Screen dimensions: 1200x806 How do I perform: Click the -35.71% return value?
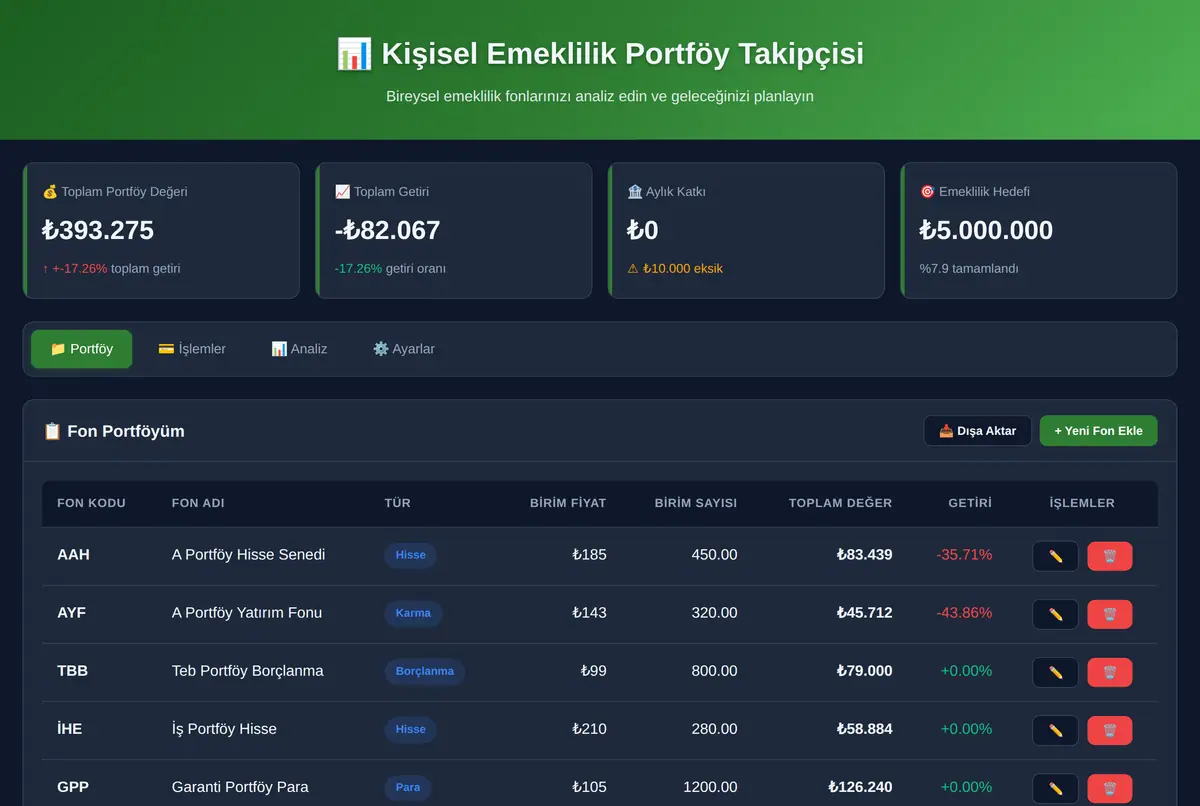[x=964, y=555]
